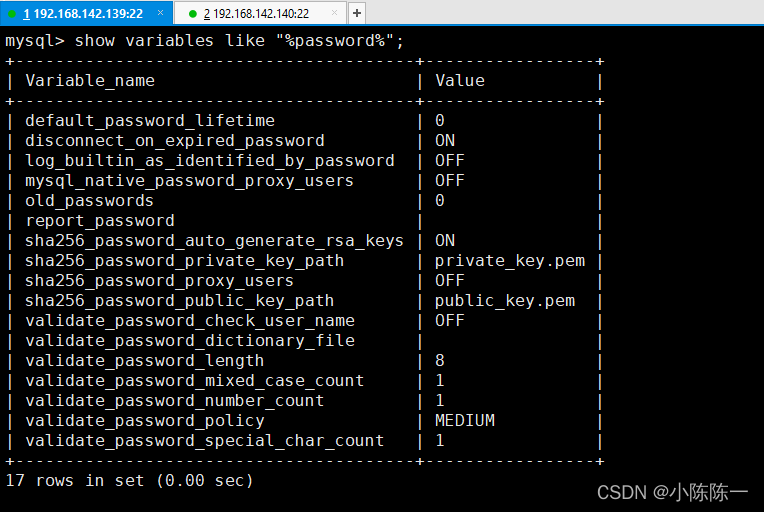Image resolution: width=764 pixels, height=512 pixels.
Task: Close the 192.168.142.140:22 session tab
Action: tap(334, 13)
